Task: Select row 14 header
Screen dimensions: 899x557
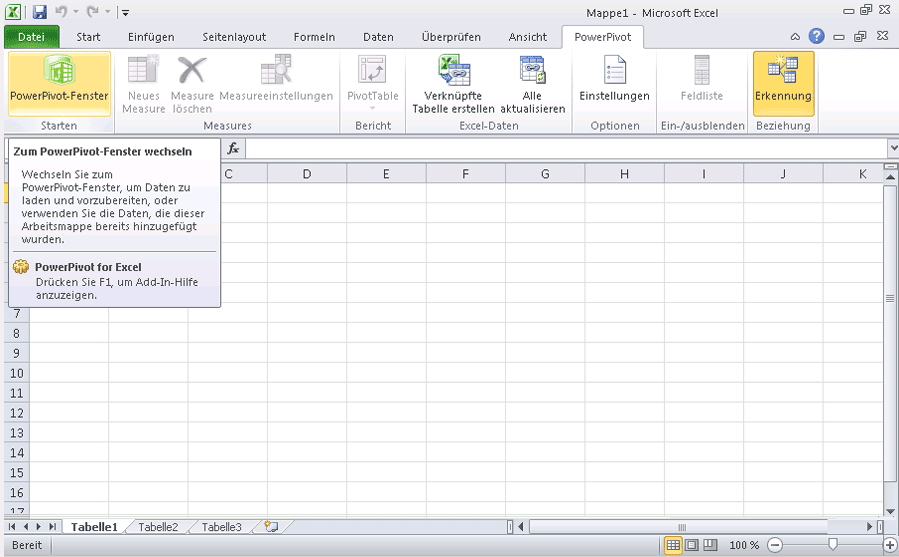Action: tap(17, 453)
